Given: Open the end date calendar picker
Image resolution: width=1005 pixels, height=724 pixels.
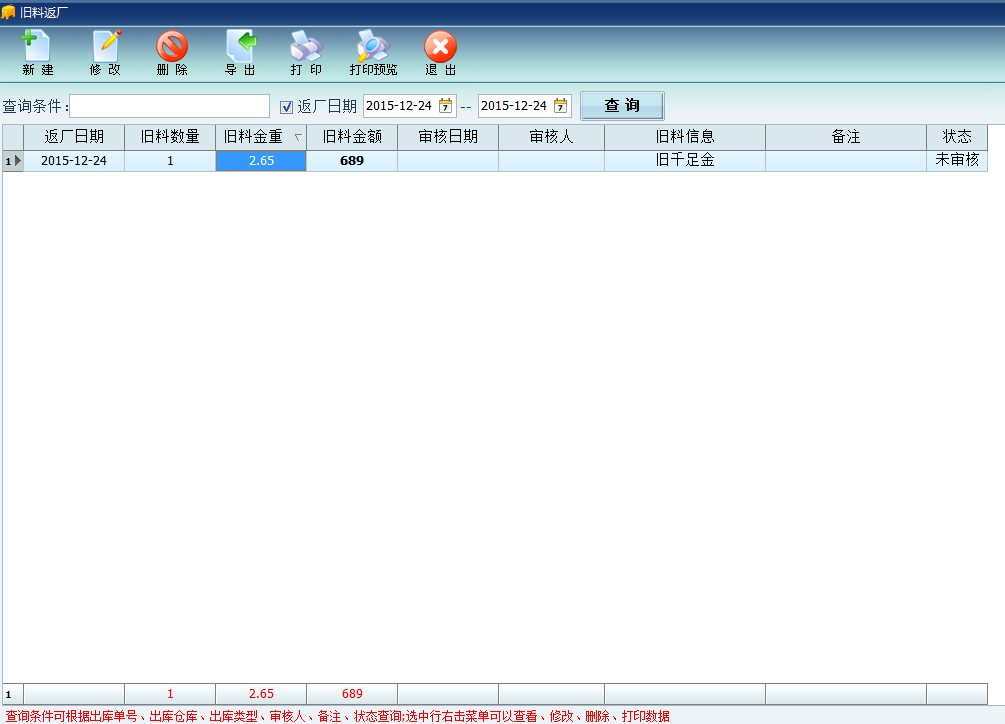Looking at the screenshot, I should pyautogui.click(x=561, y=106).
